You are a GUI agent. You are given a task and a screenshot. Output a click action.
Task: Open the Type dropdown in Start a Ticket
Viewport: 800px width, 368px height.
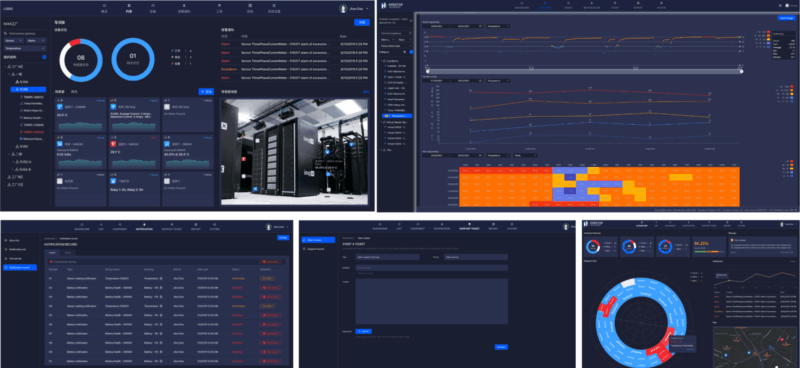point(387,257)
